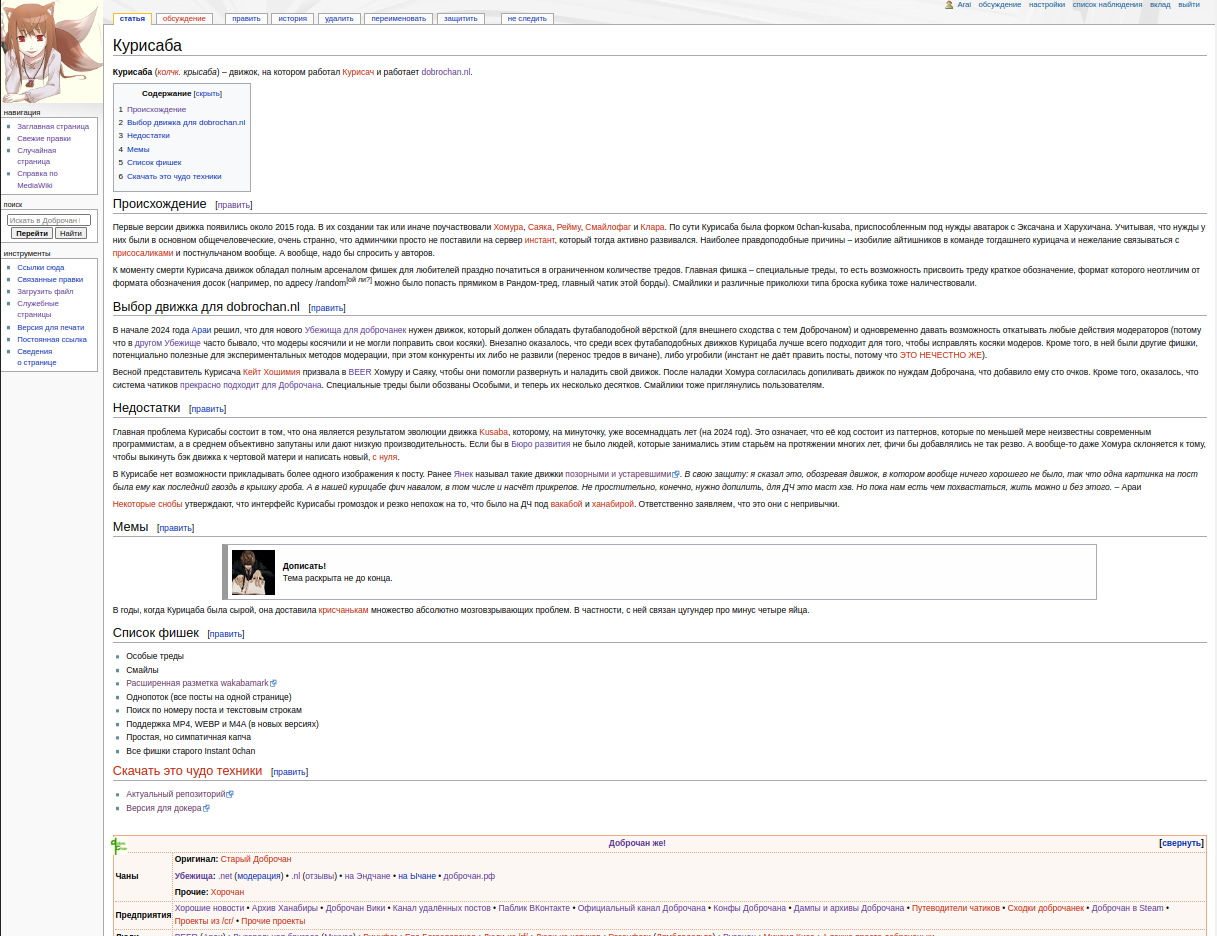Open the Смайлофаг link in Происхождение

click(x=608, y=227)
